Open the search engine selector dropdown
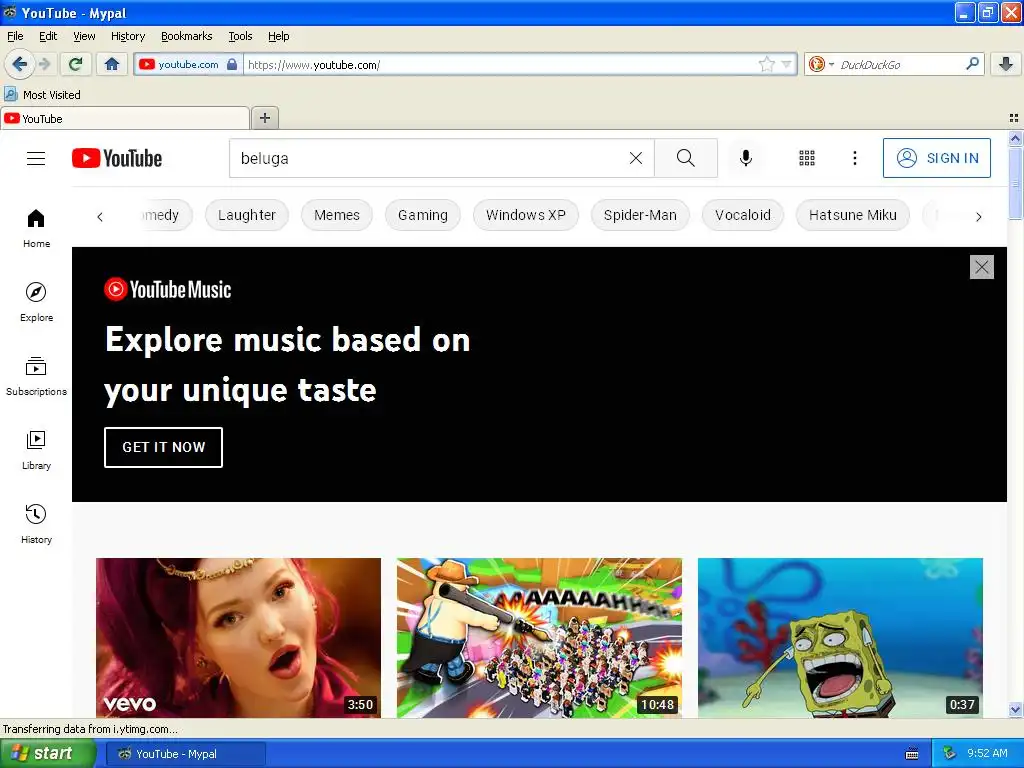 point(821,64)
